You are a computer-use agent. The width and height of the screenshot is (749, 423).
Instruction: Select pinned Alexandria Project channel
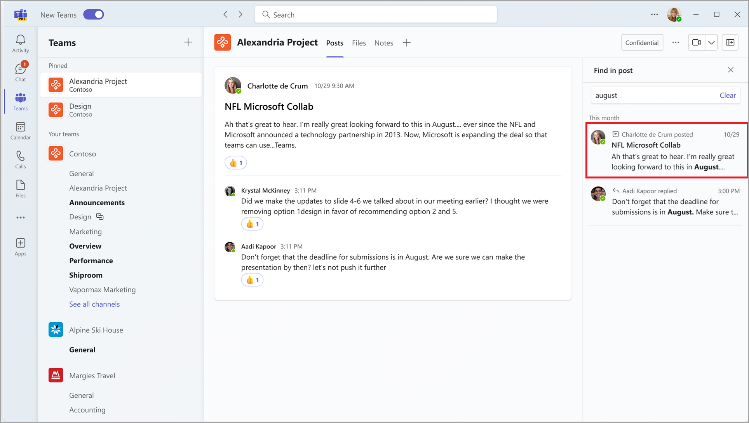[x=121, y=85]
